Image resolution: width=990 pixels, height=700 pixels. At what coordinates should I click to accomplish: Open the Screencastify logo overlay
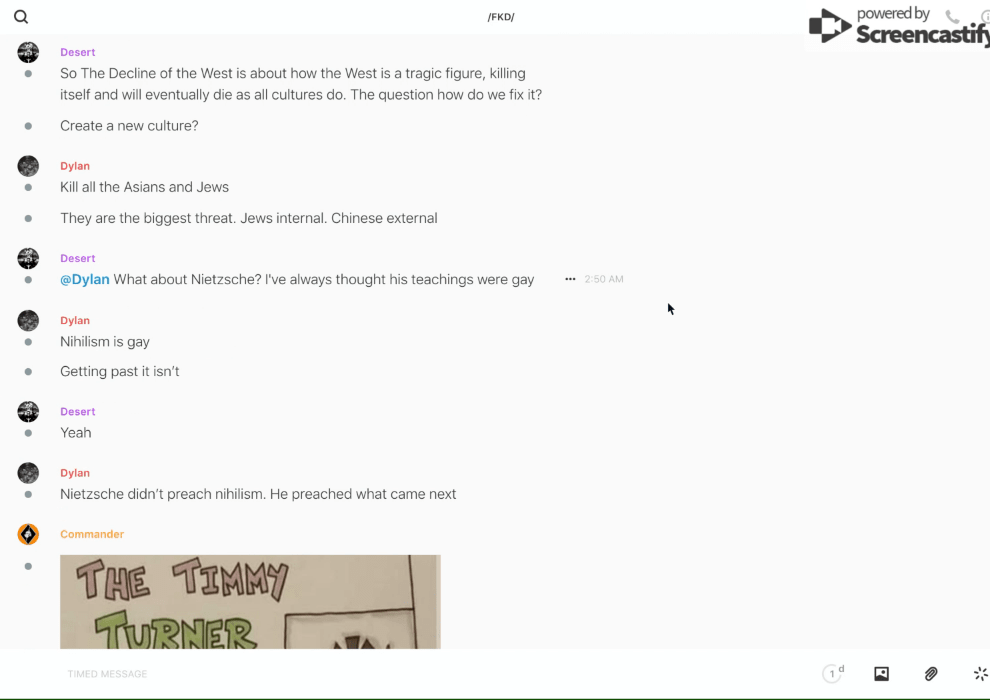pos(899,27)
